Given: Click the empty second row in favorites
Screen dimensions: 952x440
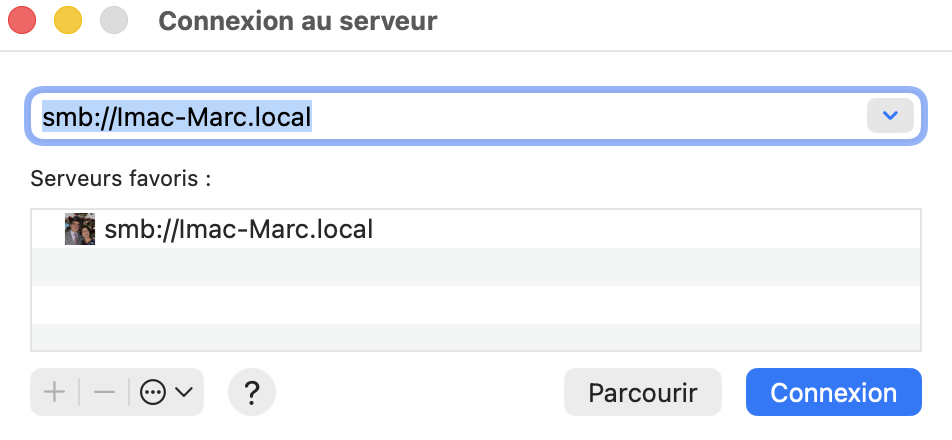Looking at the screenshot, I should pyautogui.click(x=475, y=267).
